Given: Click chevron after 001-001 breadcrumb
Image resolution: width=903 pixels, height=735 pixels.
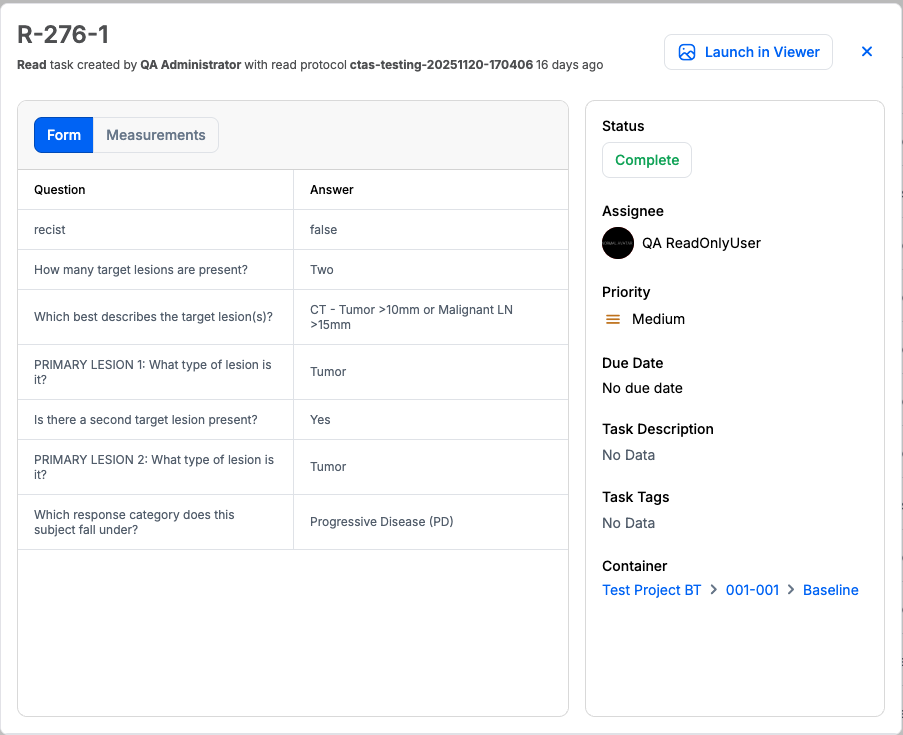Looking at the screenshot, I should 791,590.
